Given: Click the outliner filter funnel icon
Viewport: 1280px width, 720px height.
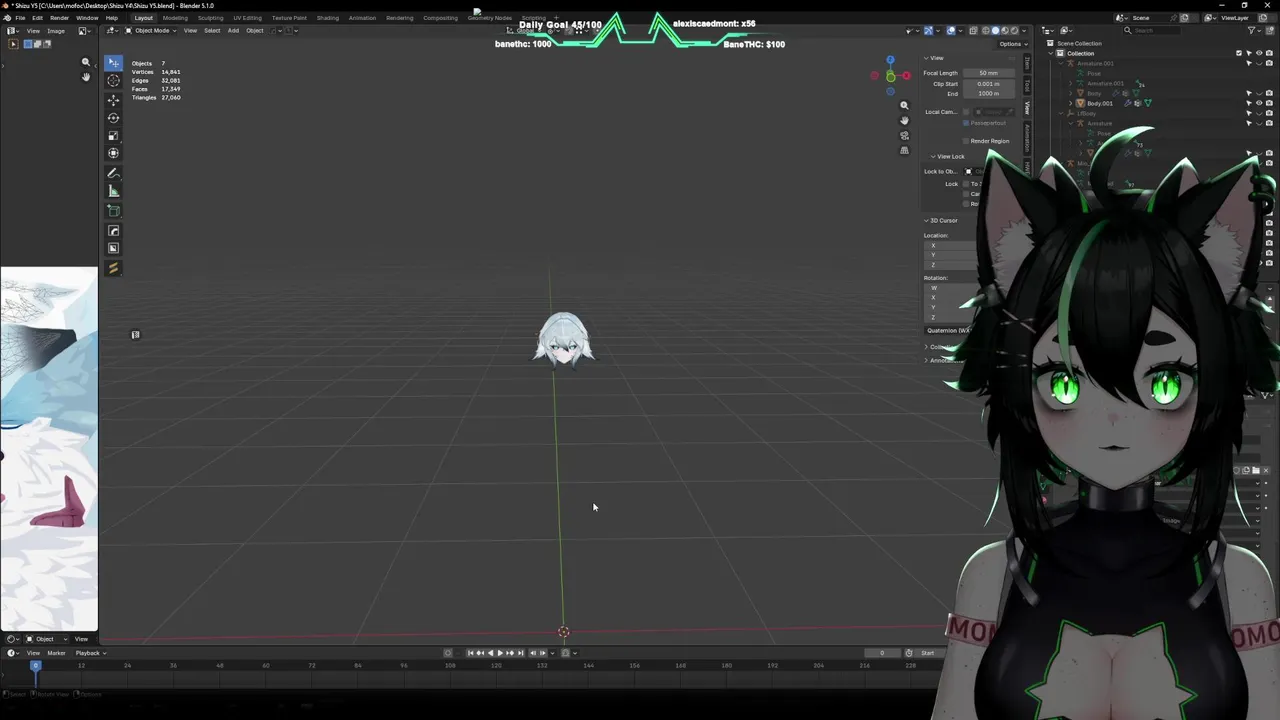Looking at the screenshot, I should coord(1251,30).
